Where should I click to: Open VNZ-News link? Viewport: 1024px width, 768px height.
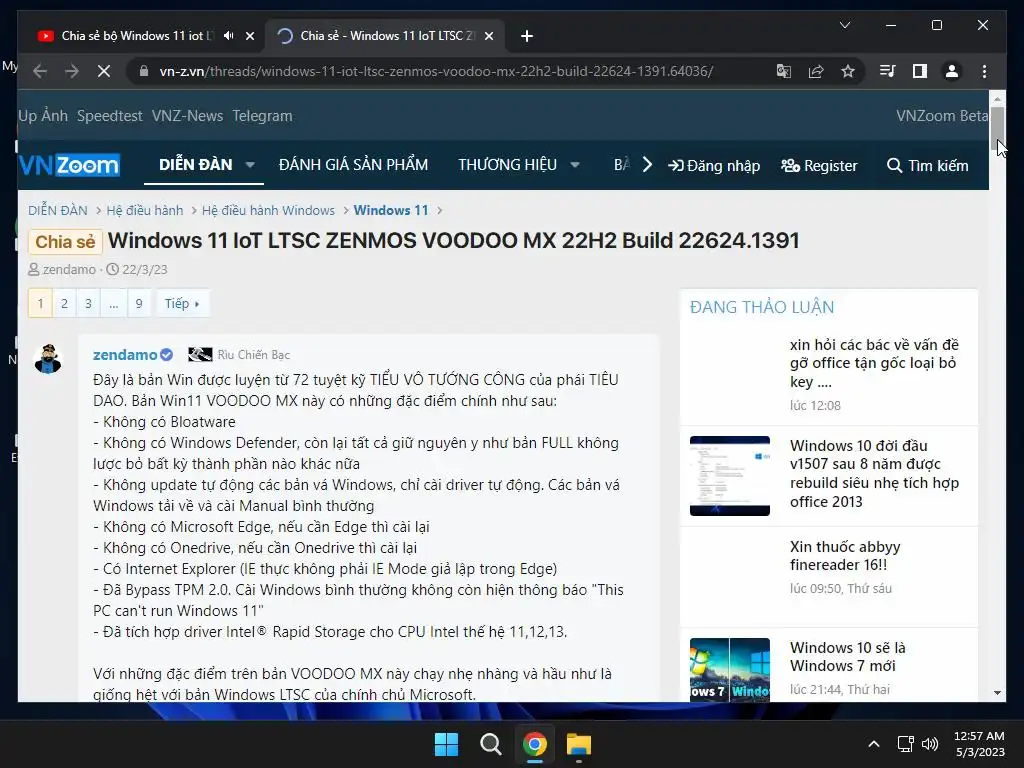(187, 116)
